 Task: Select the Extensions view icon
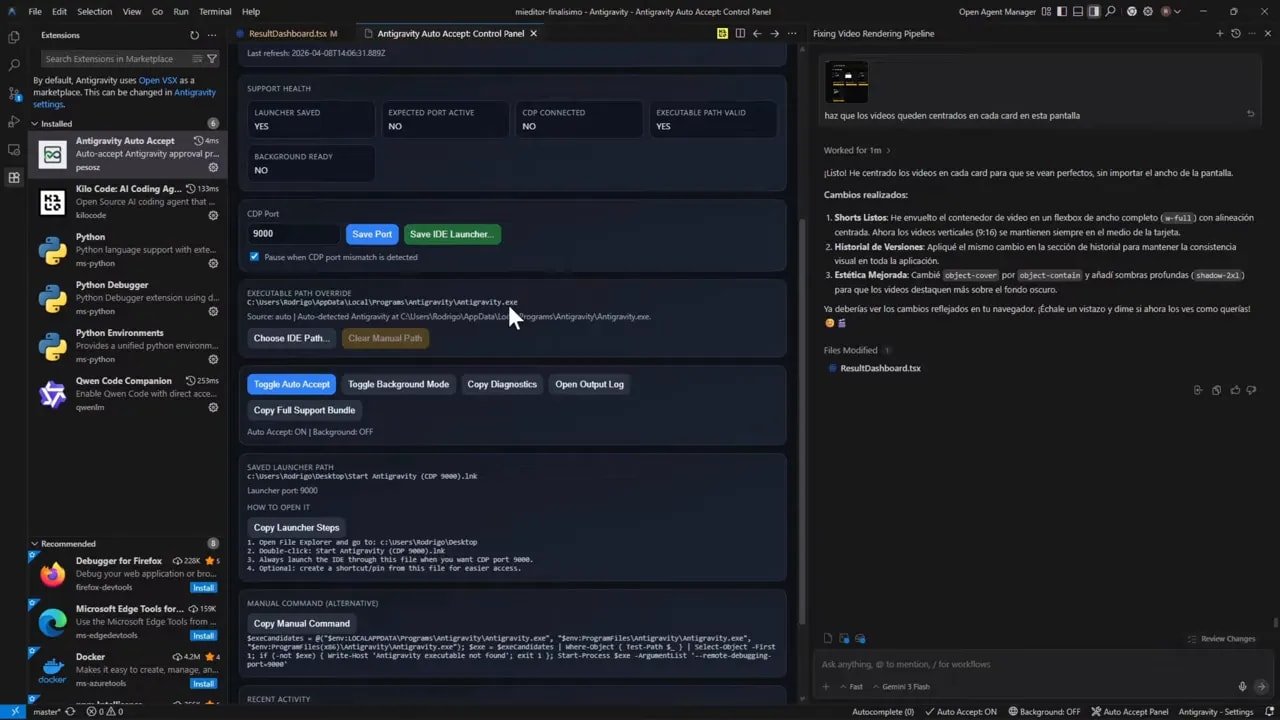pos(14,177)
